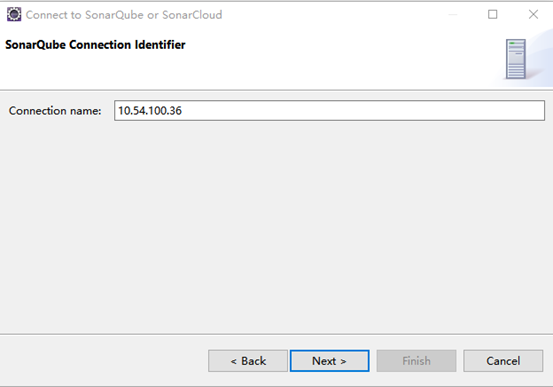
Task: Click the window title Connect to SonarQube or SonarCloud
Action: (x=124, y=15)
